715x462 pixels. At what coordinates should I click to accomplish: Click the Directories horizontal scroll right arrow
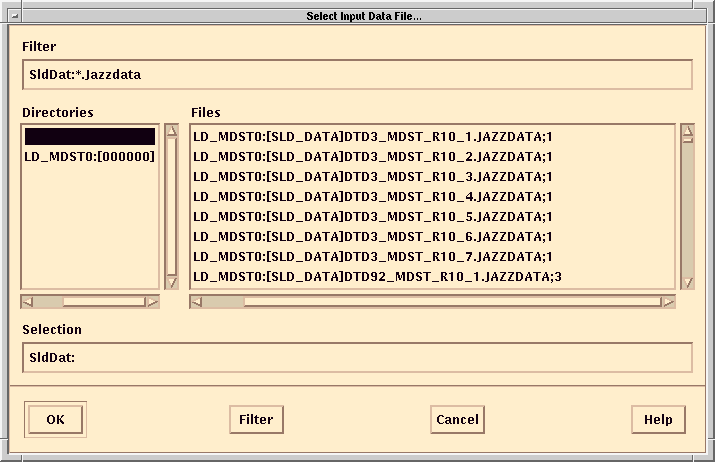coord(153,301)
